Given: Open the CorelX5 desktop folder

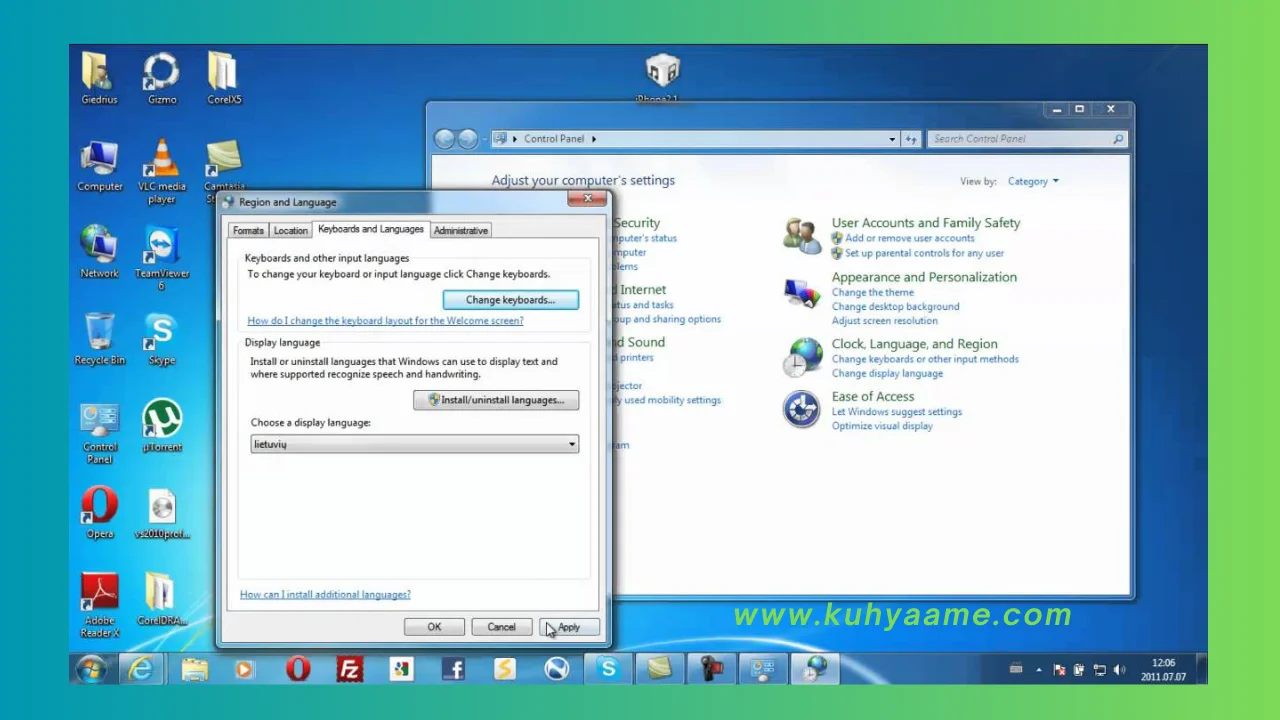Looking at the screenshot, I should [224, 77].
